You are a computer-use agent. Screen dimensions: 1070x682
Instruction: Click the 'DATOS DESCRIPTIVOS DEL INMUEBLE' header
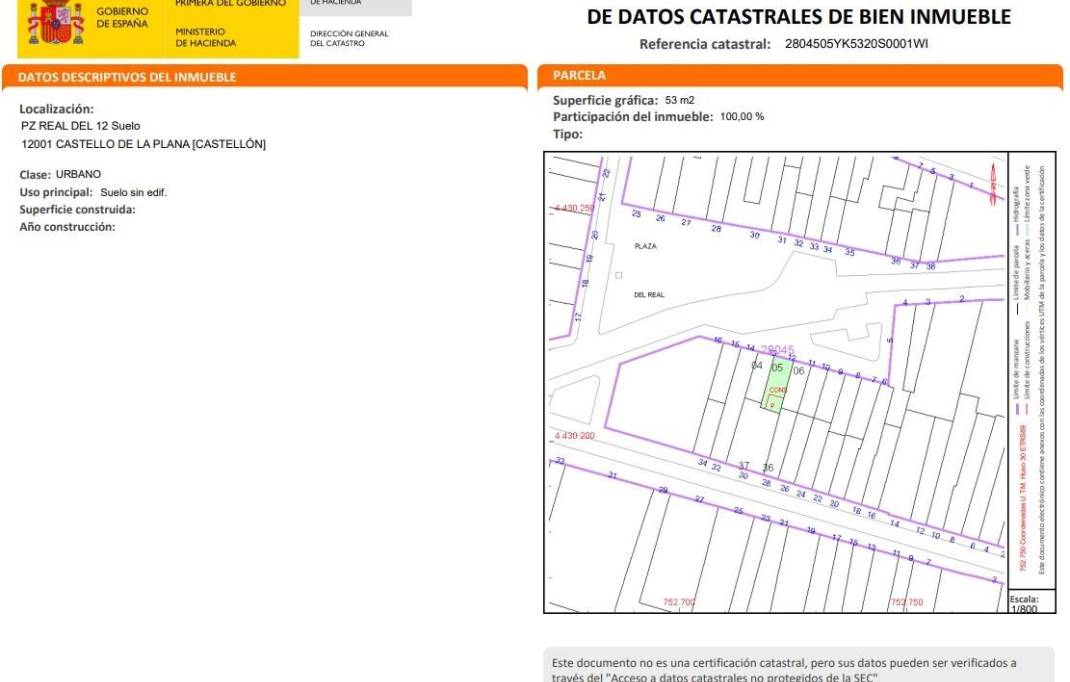[x=127, y=77]
